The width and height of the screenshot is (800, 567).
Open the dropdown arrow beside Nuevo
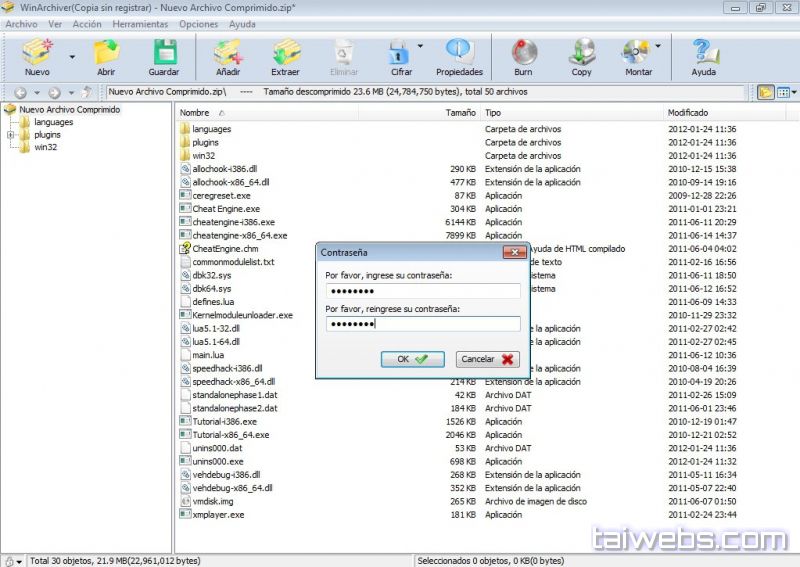click(72, 57)
